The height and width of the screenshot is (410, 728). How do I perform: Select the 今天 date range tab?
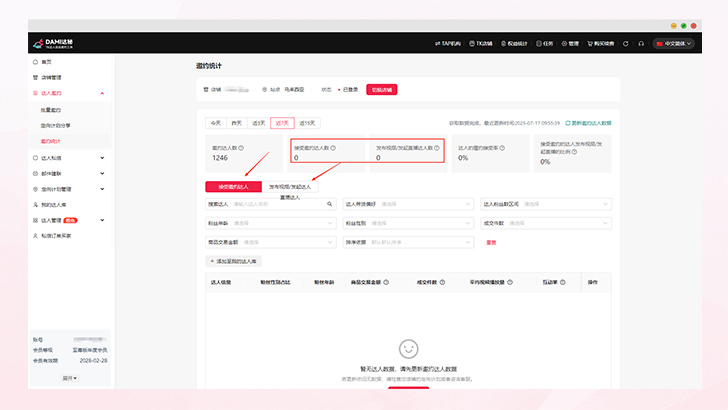(x=215, y=123)
